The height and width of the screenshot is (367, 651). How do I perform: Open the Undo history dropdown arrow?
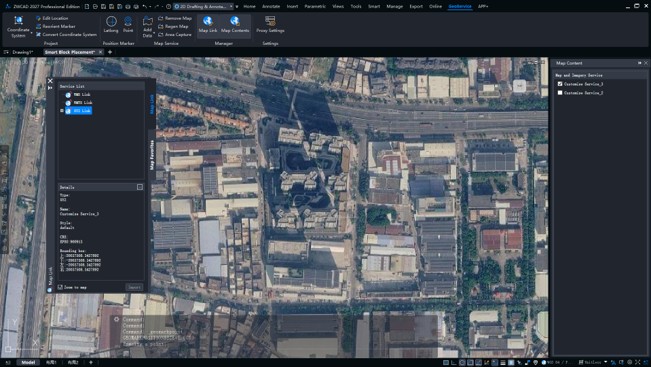tap(149, 6)
